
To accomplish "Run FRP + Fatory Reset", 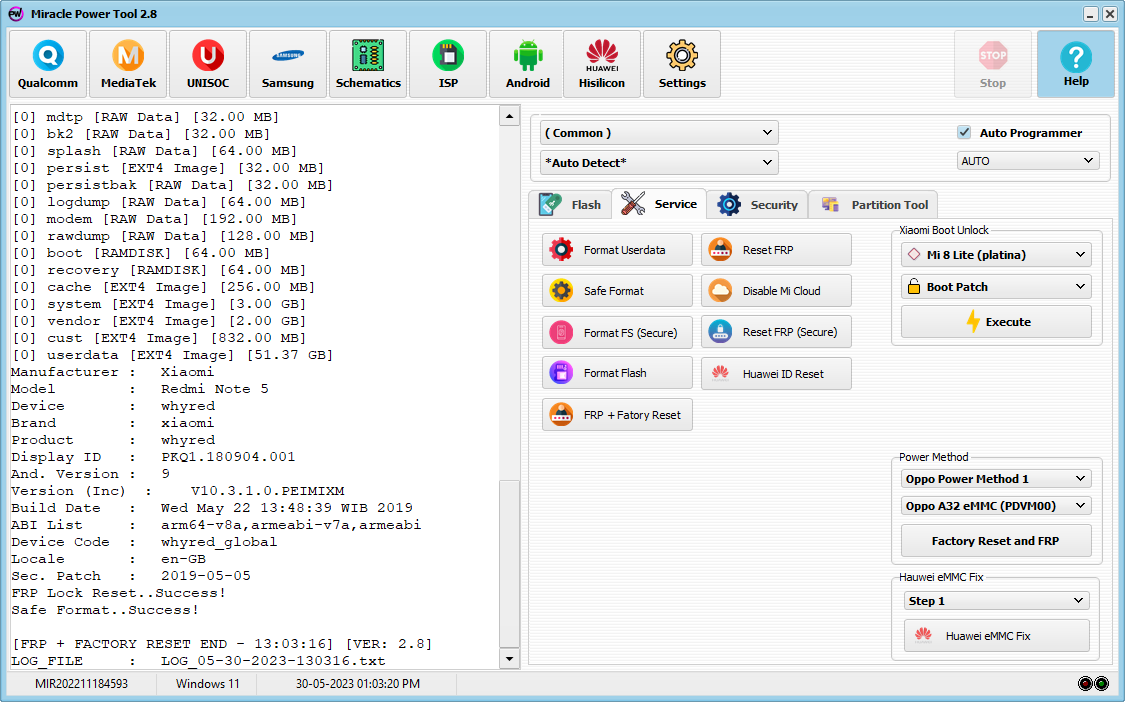I will point(618,415).
